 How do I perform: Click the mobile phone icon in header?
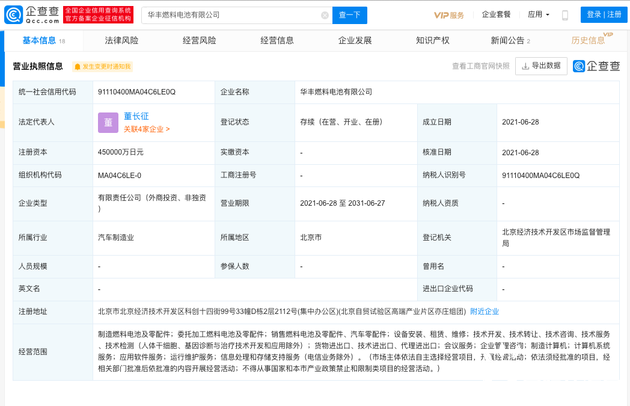point(565,15)
